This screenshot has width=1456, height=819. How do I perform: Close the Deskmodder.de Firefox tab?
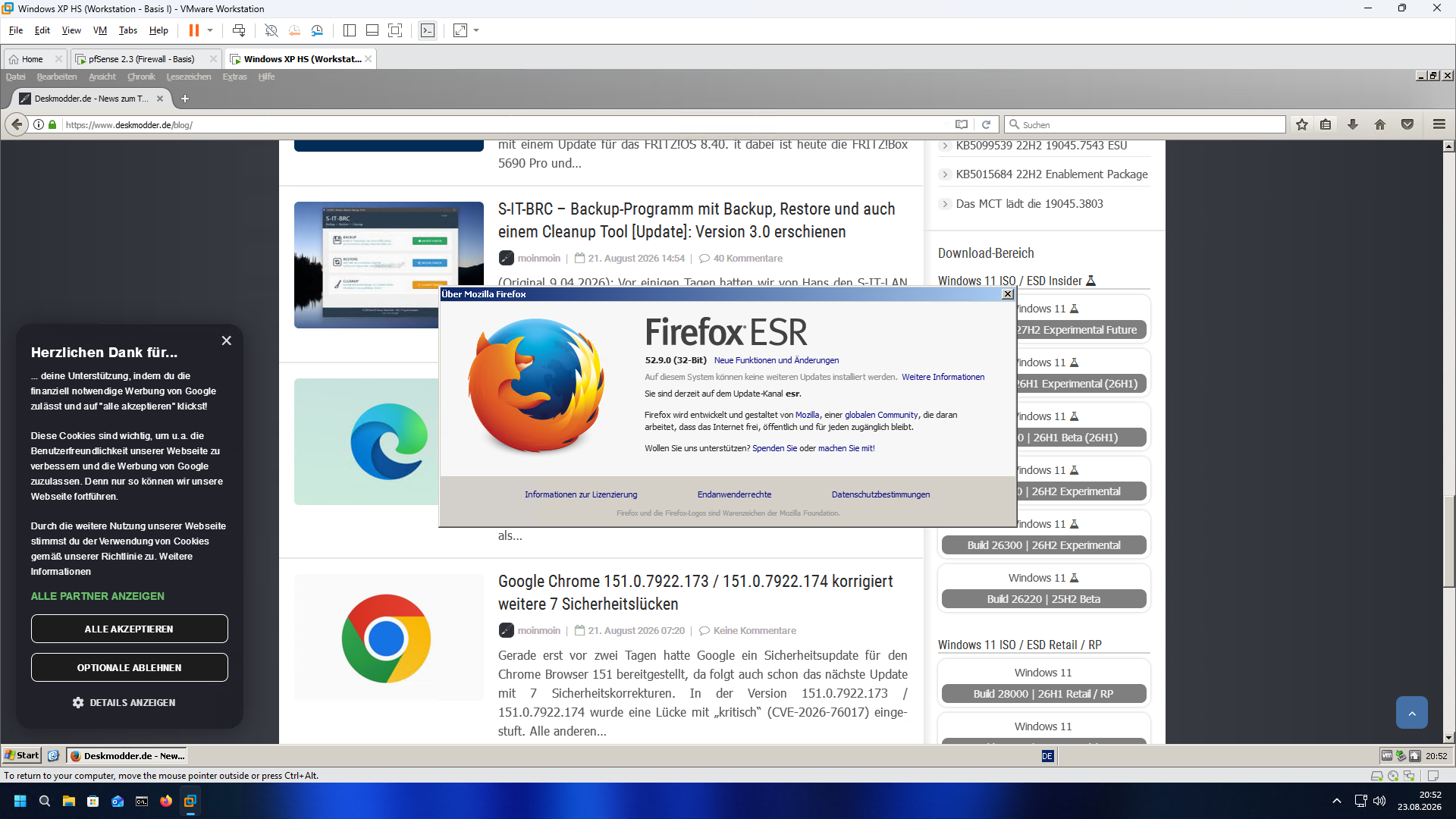[x=160, y=99]
